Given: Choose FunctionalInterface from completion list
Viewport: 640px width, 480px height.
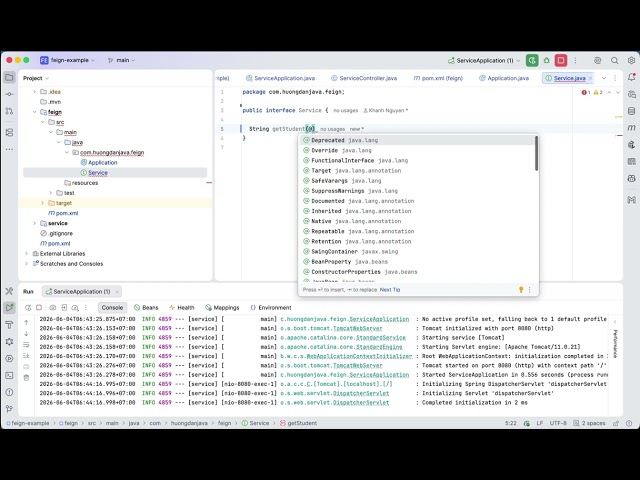Looking at the screenshot, I should click(x=417, y=160).
